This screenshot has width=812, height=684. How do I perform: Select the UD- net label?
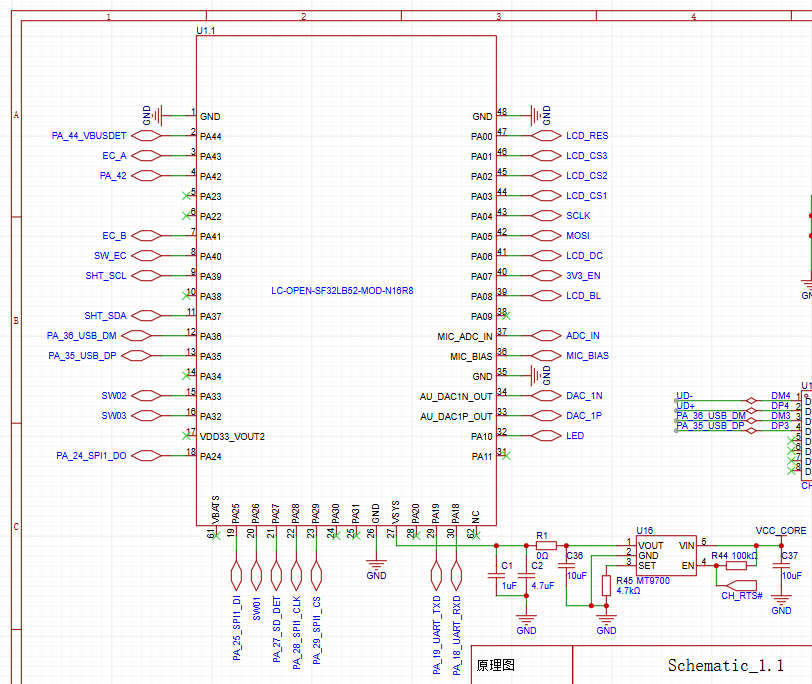(x=684, y=396)
